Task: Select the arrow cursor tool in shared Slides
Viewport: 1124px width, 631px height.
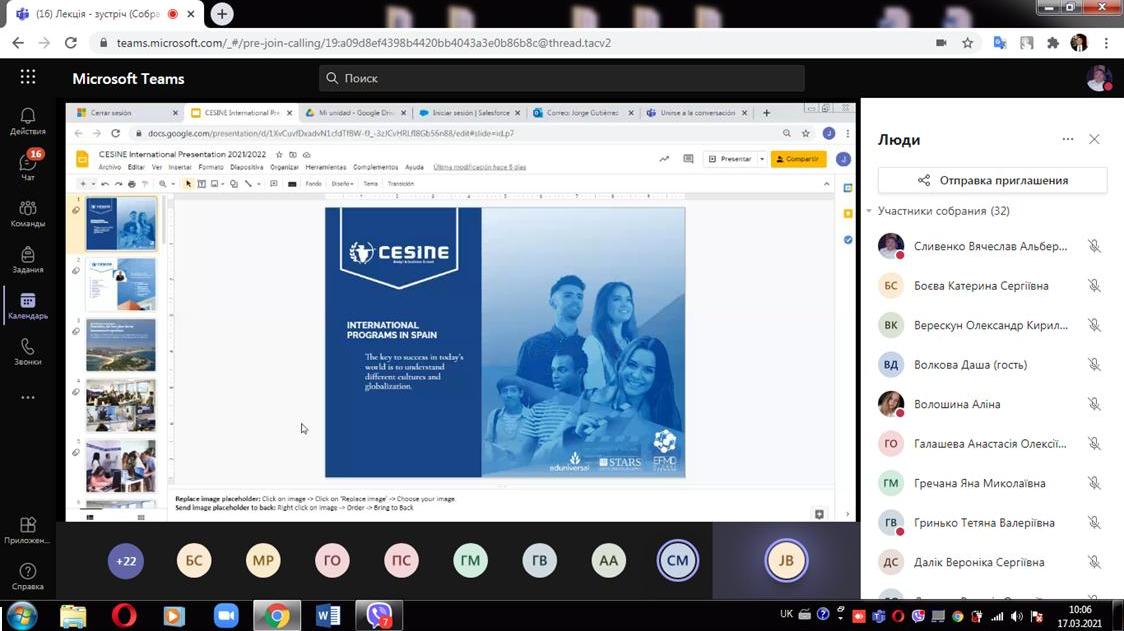Action: 189,184
